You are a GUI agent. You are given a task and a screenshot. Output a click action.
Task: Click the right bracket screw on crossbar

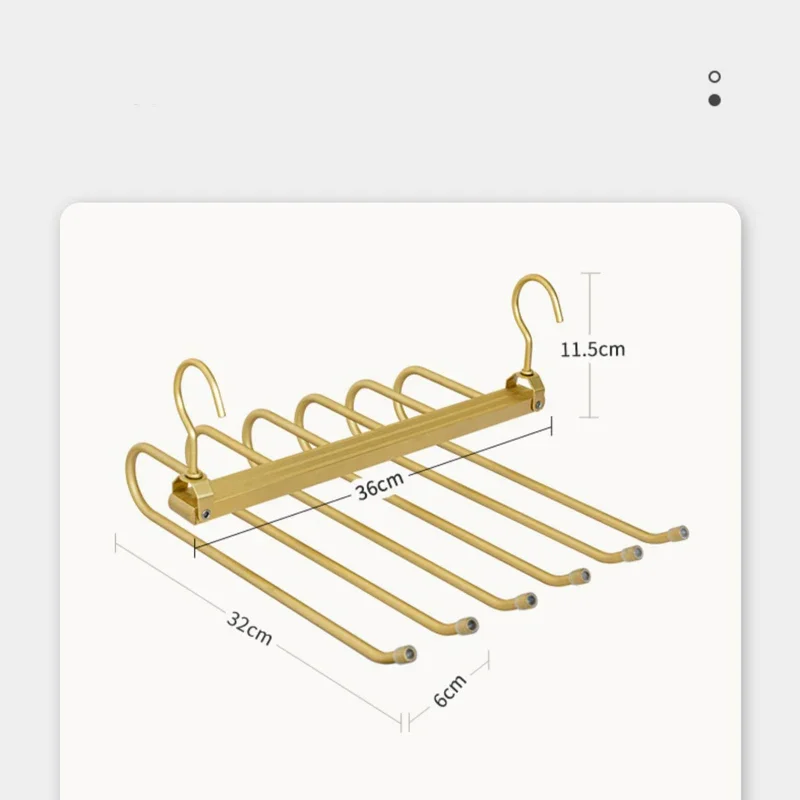(x=538, y=405)
